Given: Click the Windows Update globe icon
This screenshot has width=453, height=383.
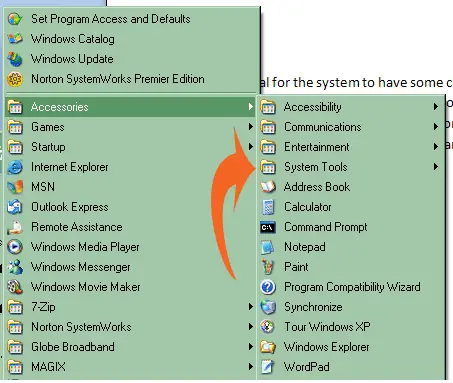Looking at the screenshot, I should point(15,59).
